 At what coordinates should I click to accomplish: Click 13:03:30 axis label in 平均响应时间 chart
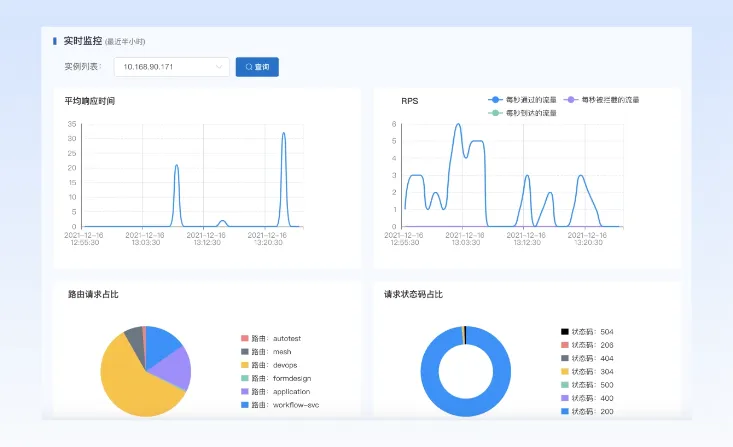[145, 243]
